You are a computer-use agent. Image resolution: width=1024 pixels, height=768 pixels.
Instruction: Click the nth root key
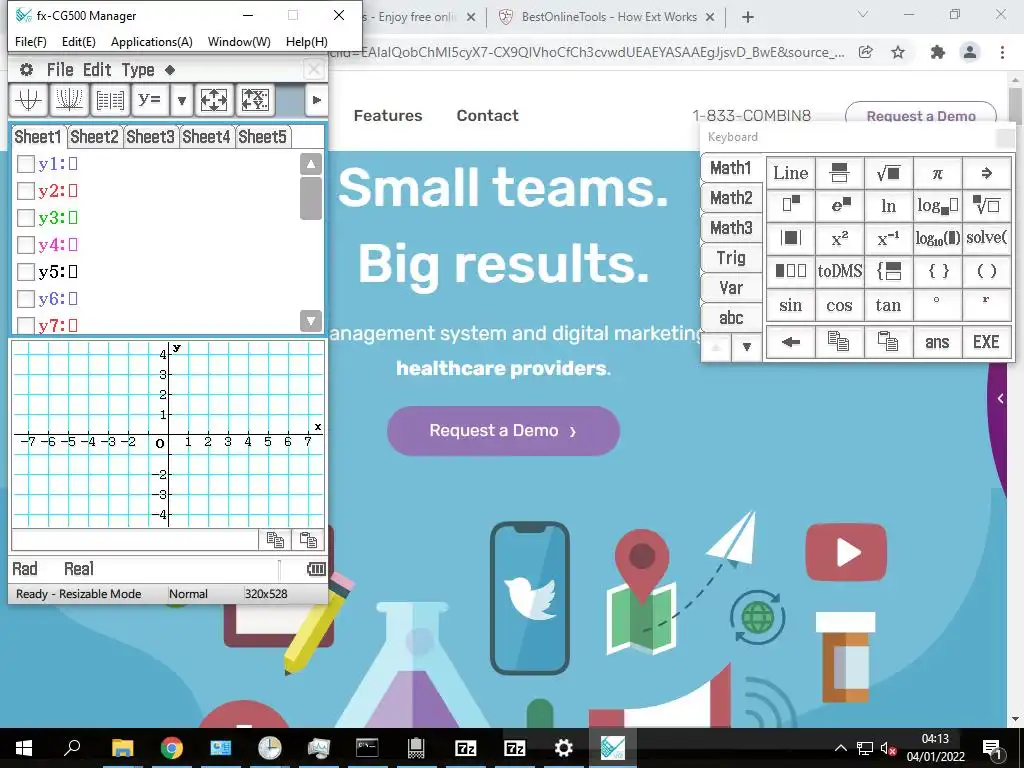pos(986,206)
